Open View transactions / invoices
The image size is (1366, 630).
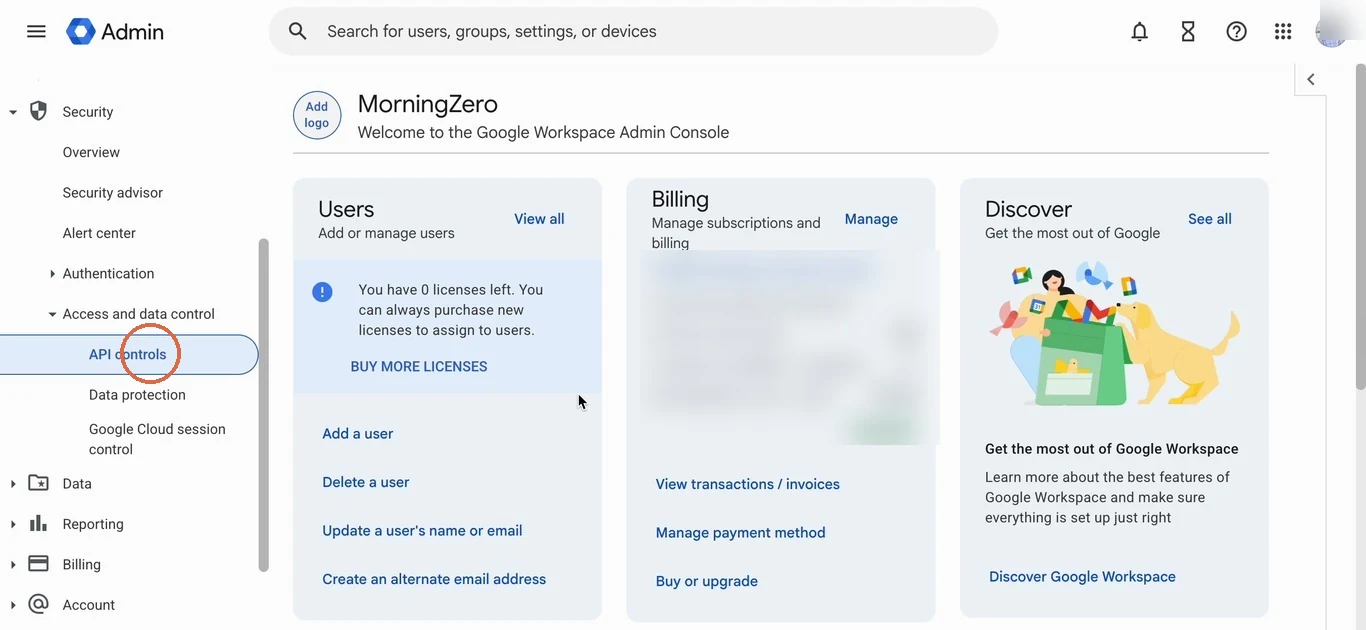[747, 484]
